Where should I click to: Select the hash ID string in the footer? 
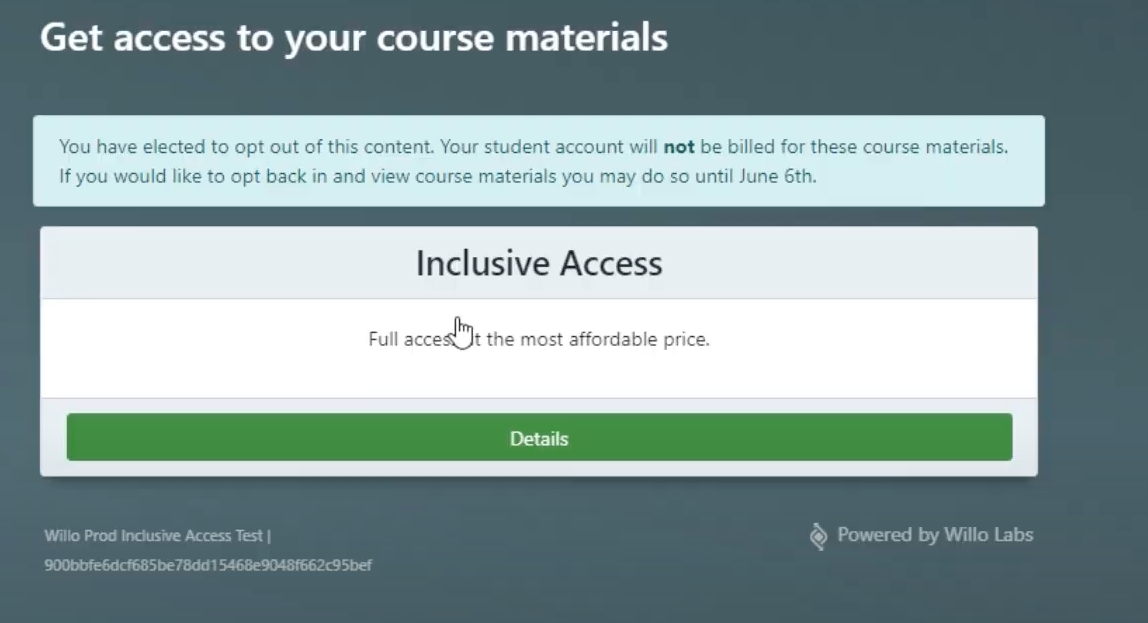point(208,565)
